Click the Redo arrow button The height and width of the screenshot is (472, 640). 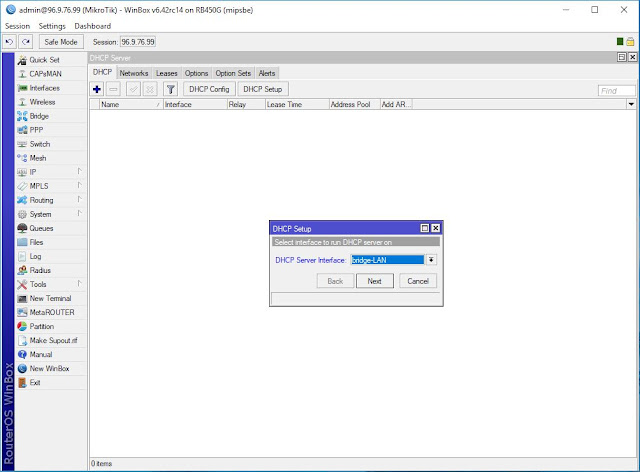(x=26, y=42)
